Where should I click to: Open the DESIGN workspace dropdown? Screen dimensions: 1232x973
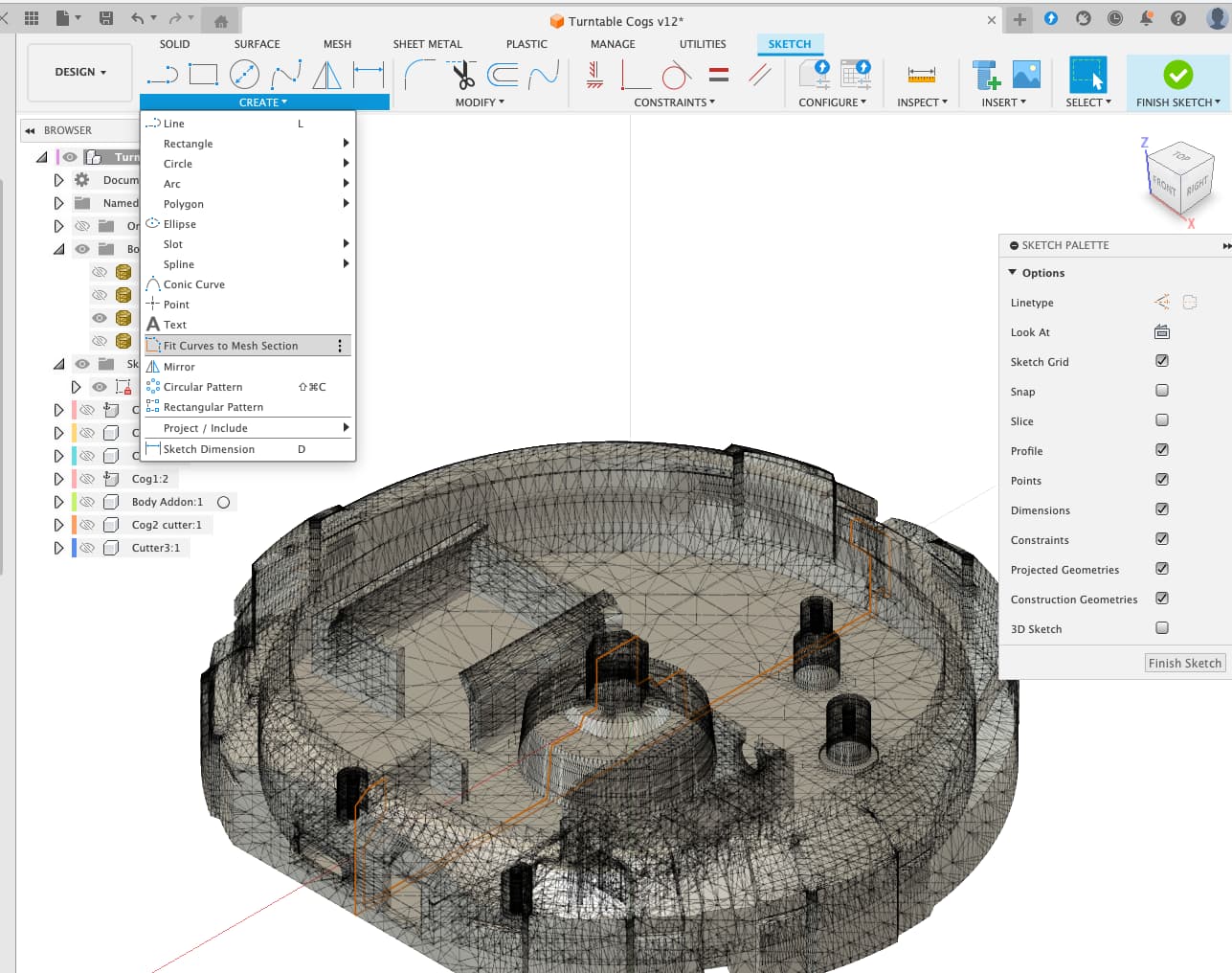79,72
